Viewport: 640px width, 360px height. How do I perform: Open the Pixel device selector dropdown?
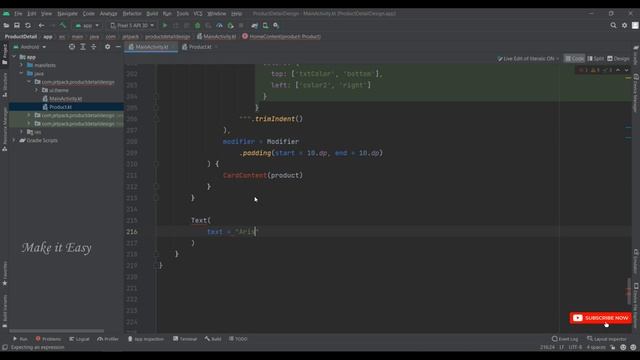132,25
